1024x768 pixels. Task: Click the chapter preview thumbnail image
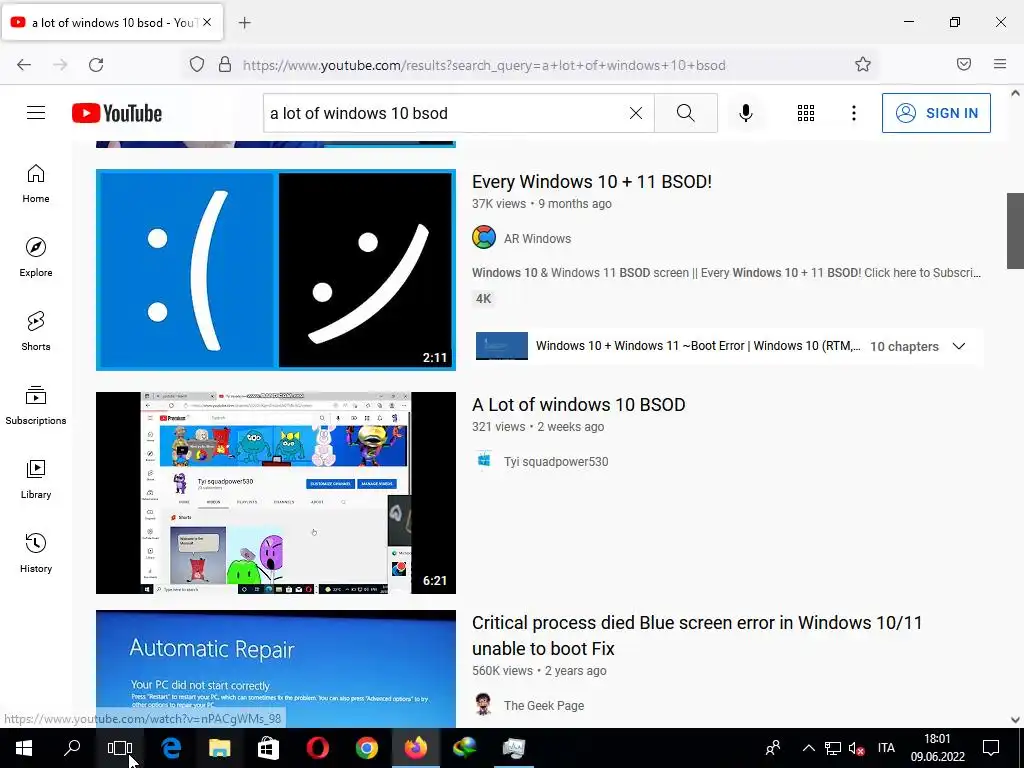[x=502, y=346]
